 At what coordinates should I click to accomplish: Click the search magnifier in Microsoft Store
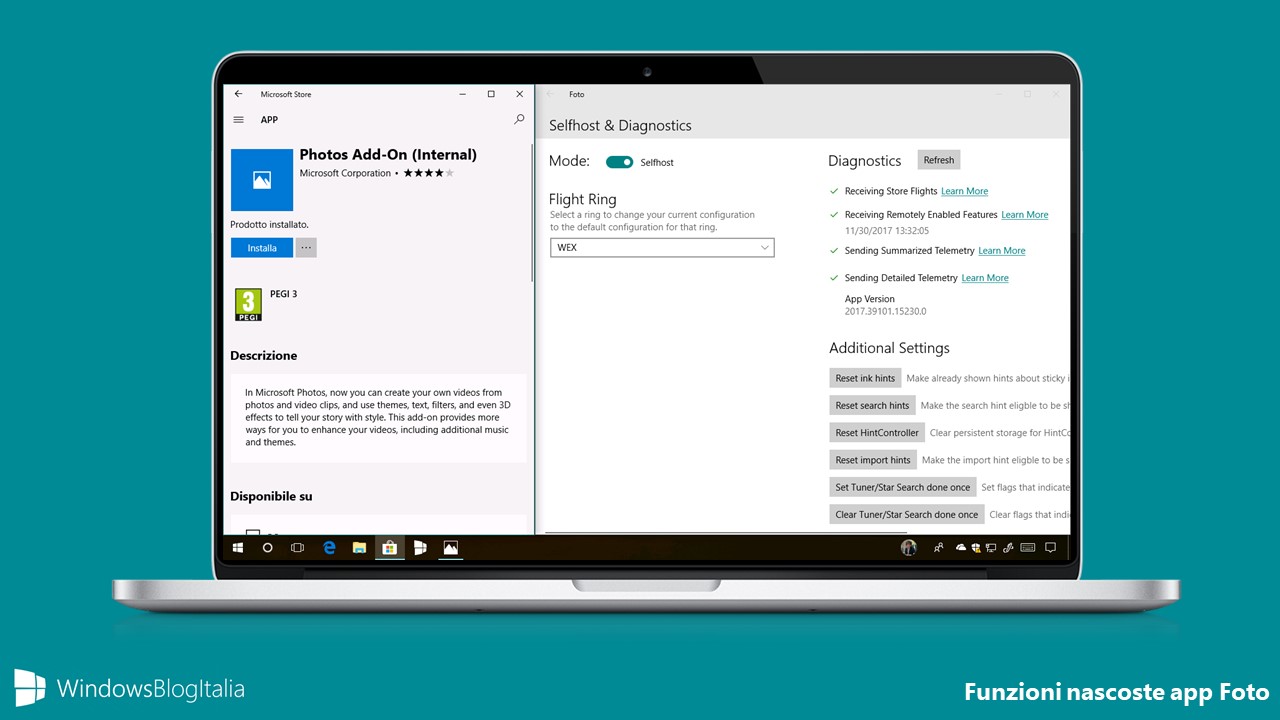click(x=519, y=119)
